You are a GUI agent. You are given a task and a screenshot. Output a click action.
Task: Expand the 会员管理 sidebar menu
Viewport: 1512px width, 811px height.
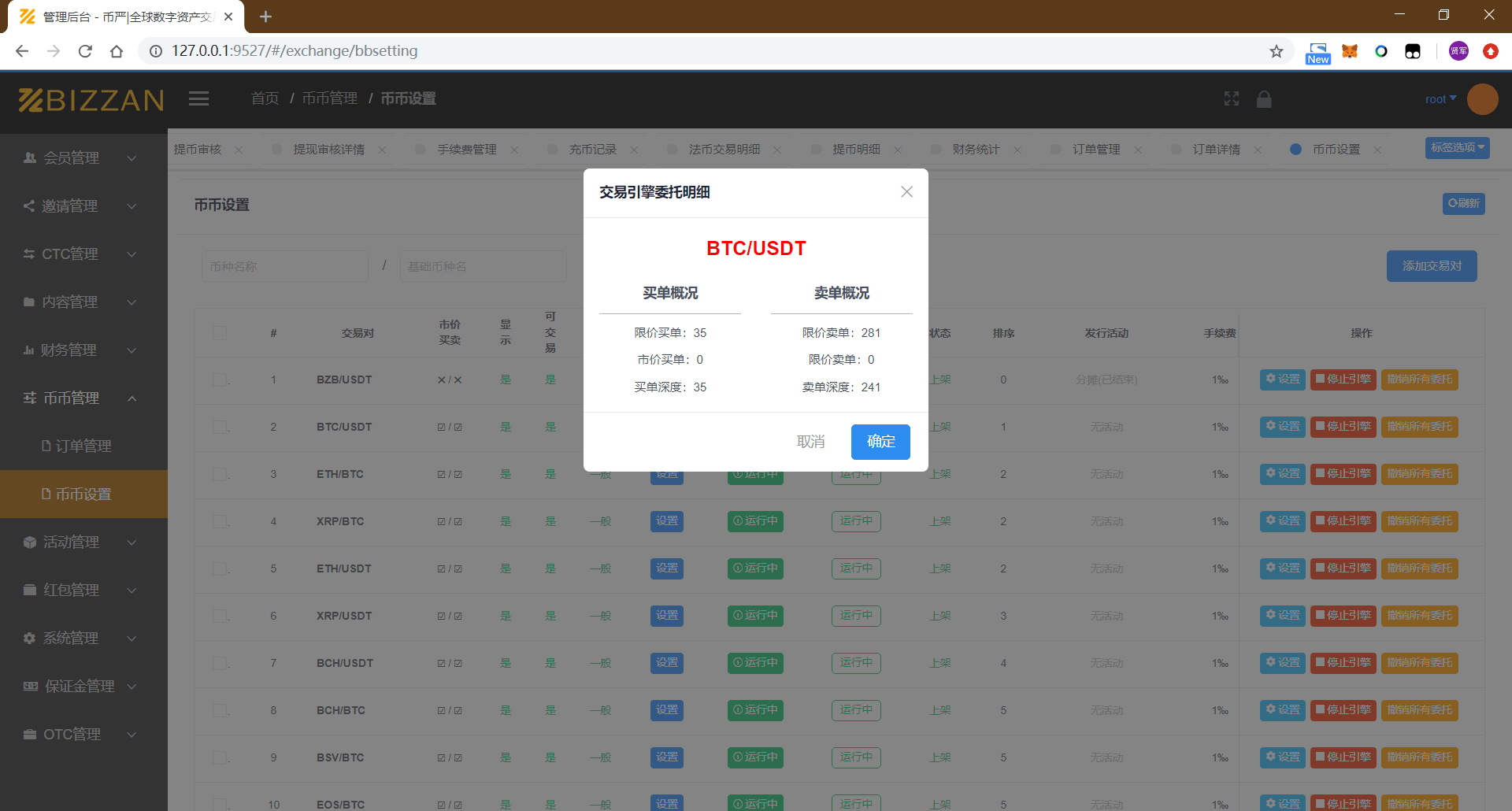pyautogui.click(x=79, y=157)
